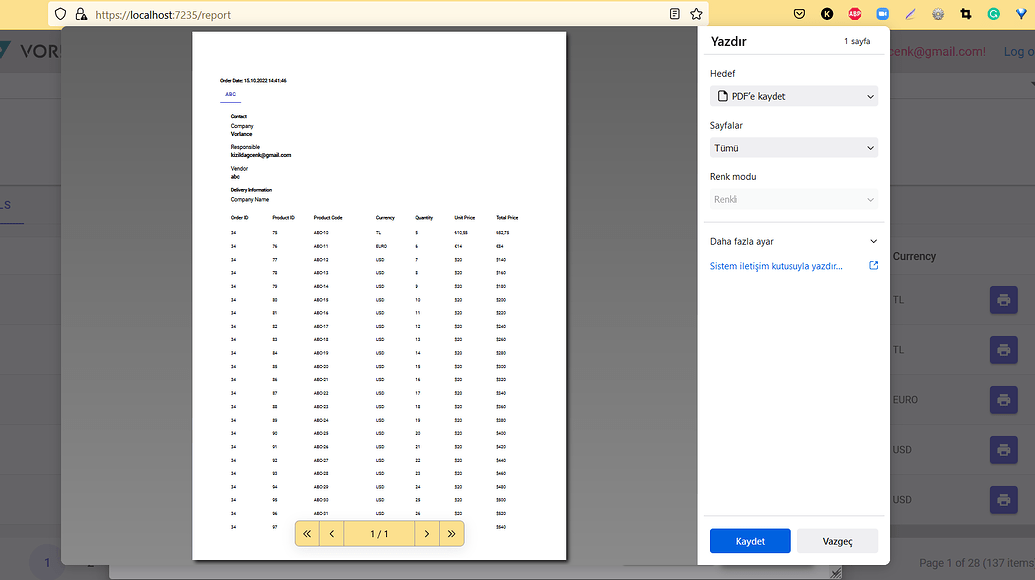
Task: Open the screenshot crop extension icon
Action: [967, 14]
